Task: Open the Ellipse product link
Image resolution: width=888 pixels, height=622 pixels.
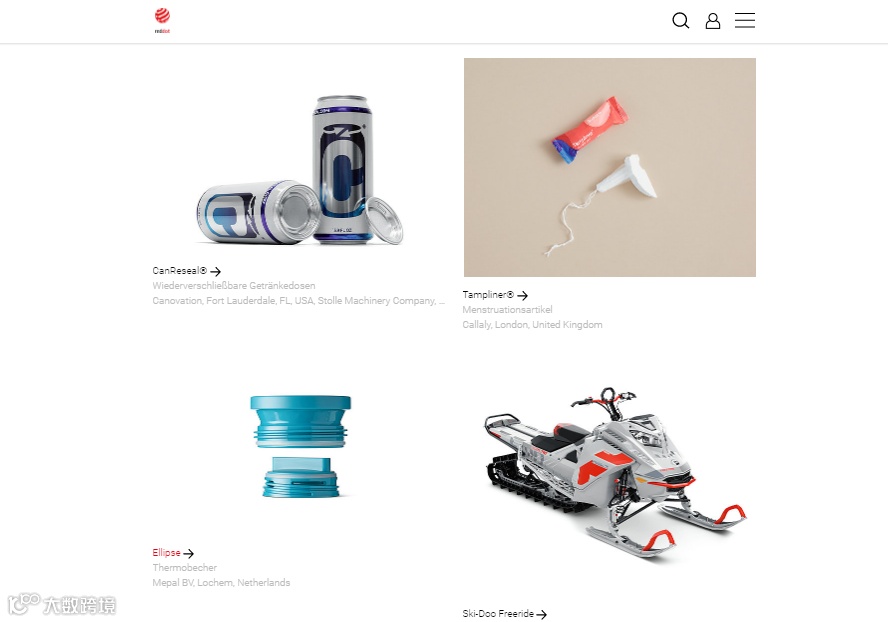Action: click(166, 552)
